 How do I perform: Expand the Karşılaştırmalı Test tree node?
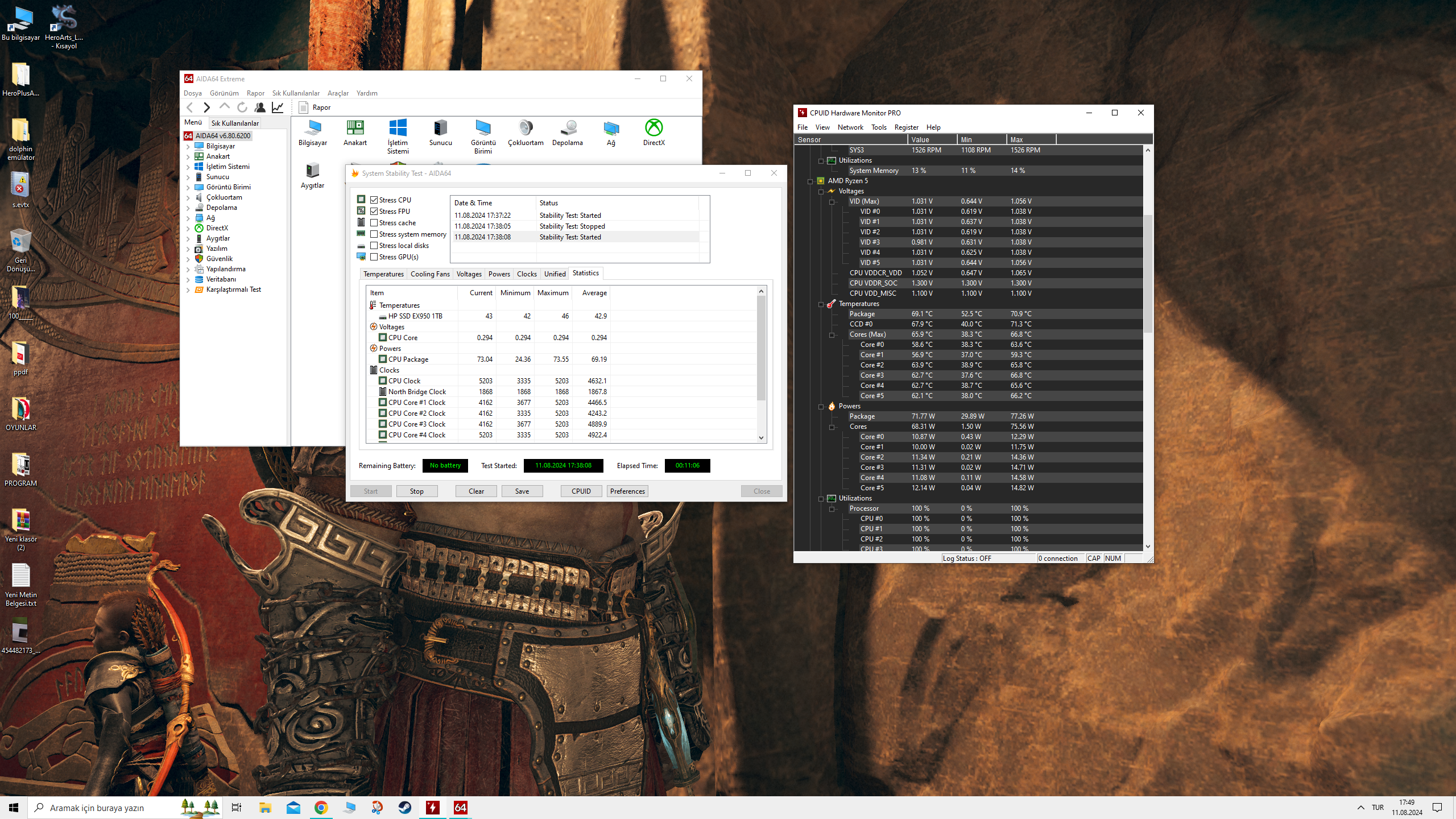click(188, 289)
